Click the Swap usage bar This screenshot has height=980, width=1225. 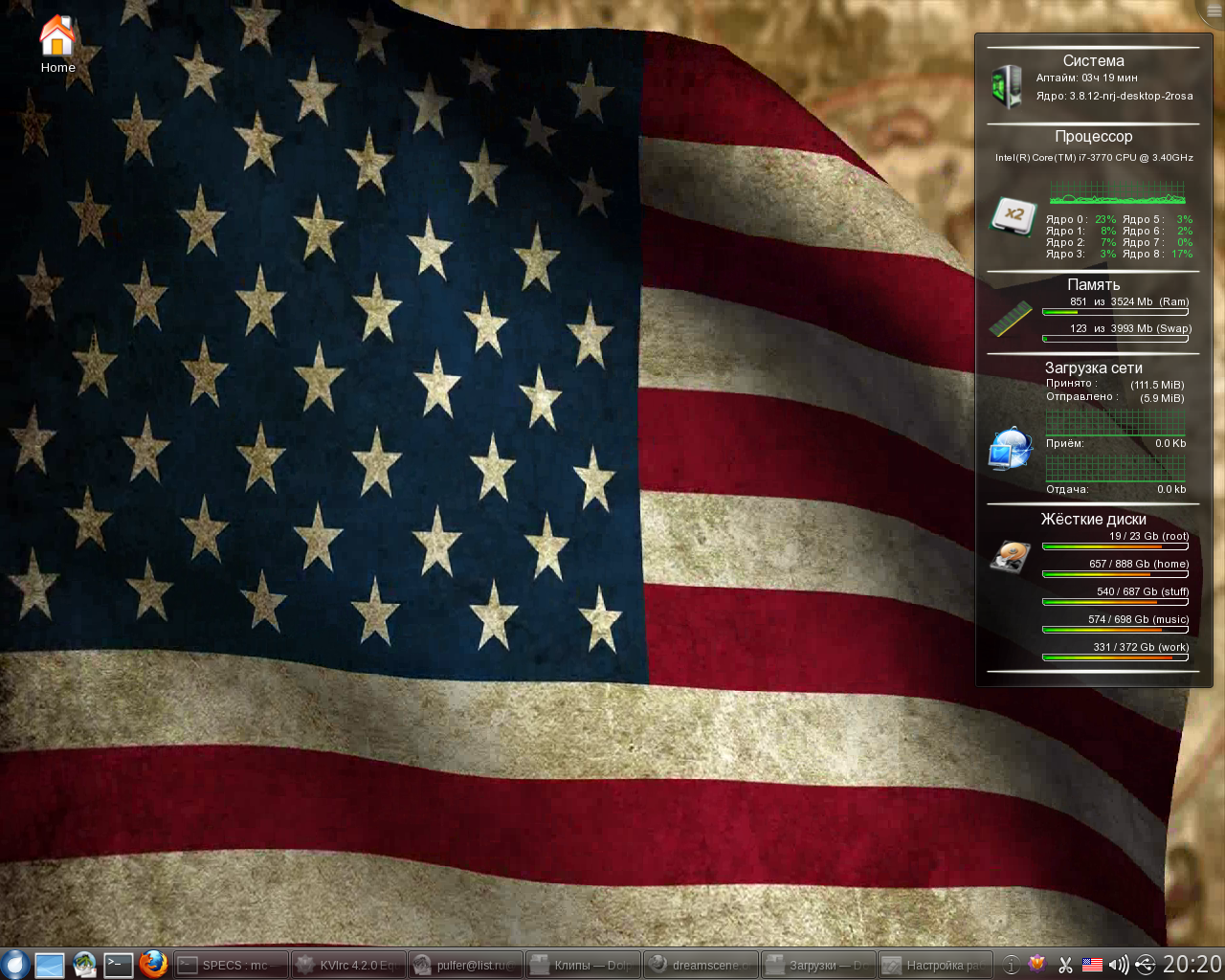pos(1115,339)
